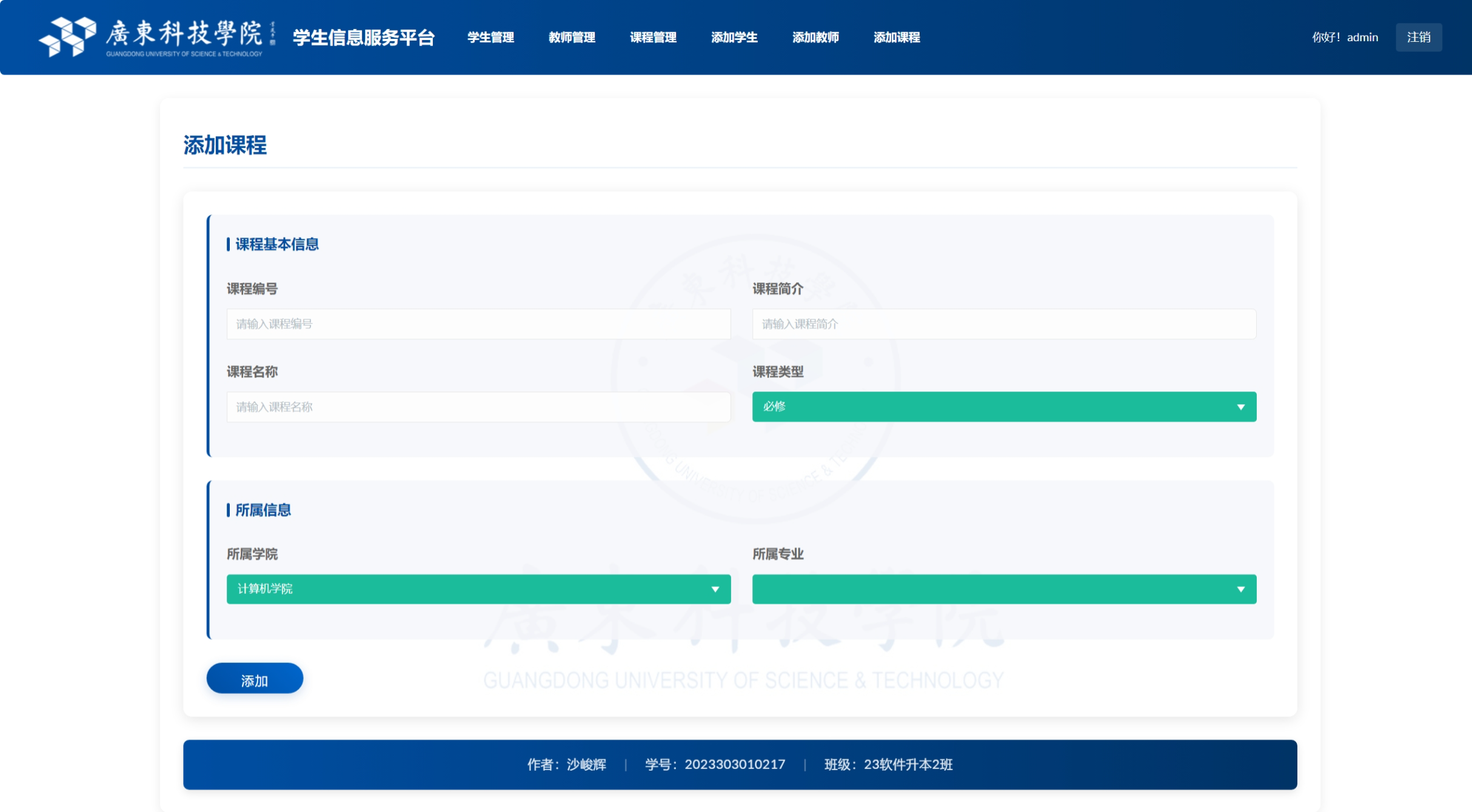Select 添加课程 in the top navigation

[897, 38]
